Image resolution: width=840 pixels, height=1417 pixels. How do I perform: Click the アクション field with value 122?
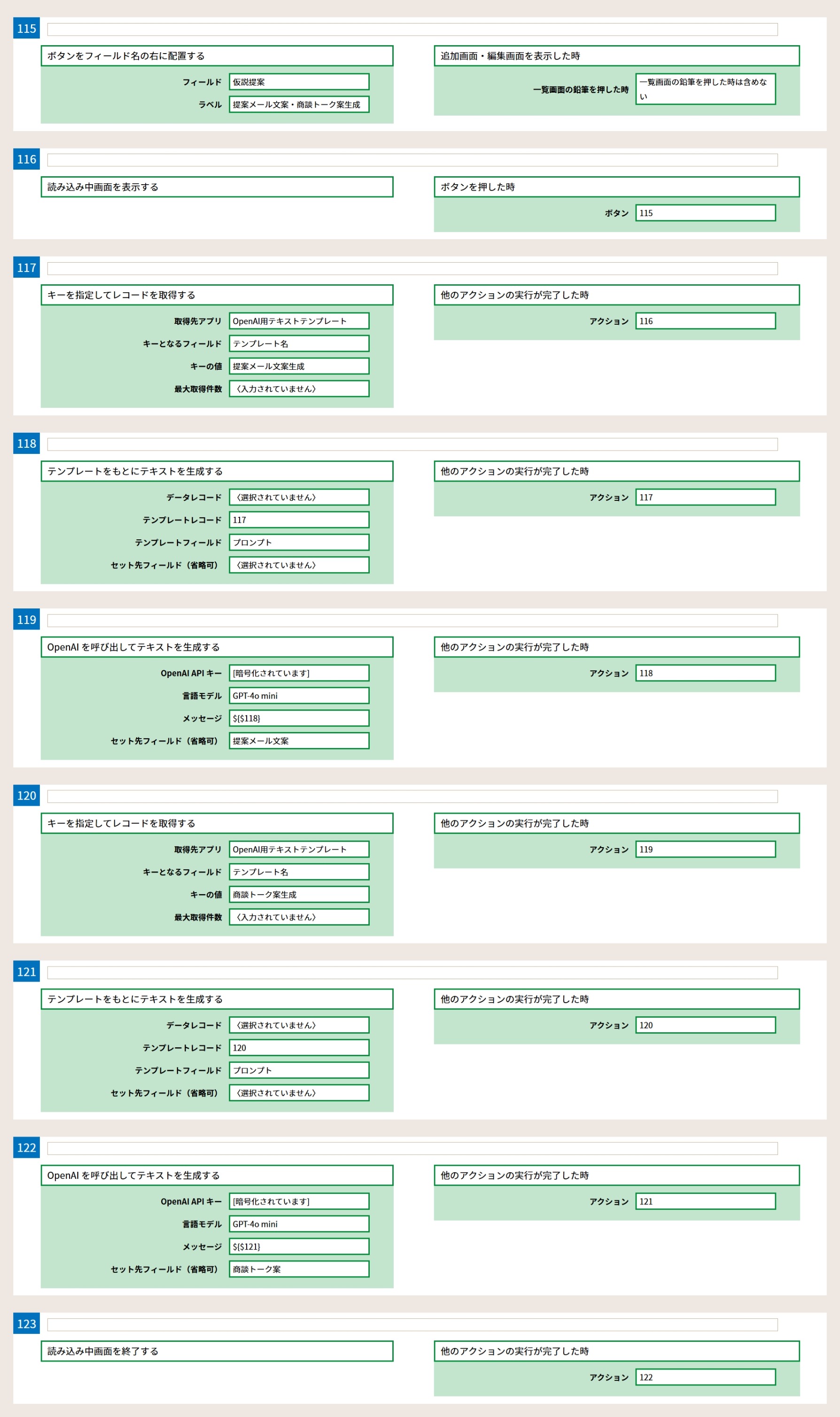click(x=705, y=1377)
